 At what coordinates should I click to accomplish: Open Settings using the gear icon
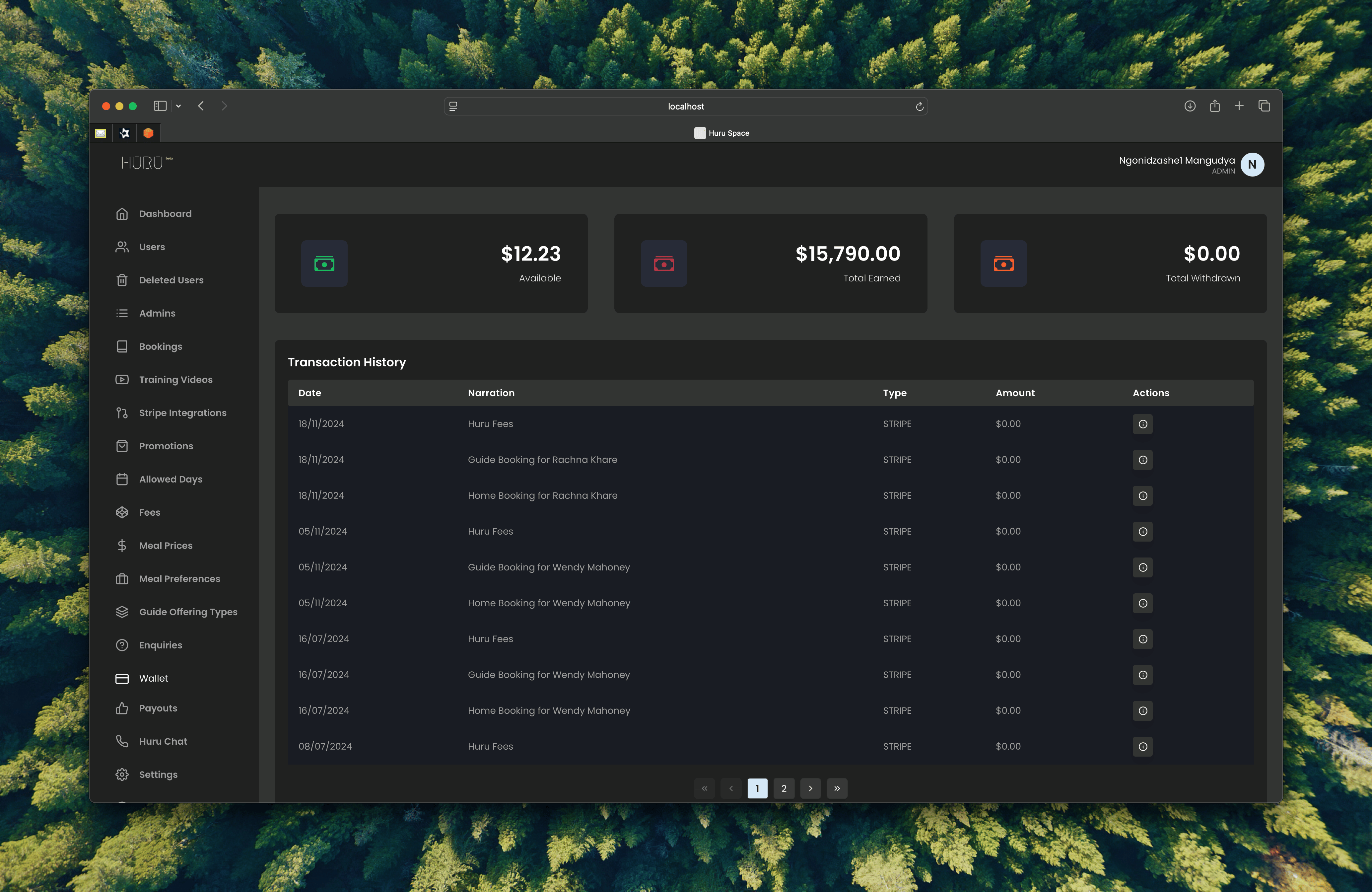[x=122, y=775]
